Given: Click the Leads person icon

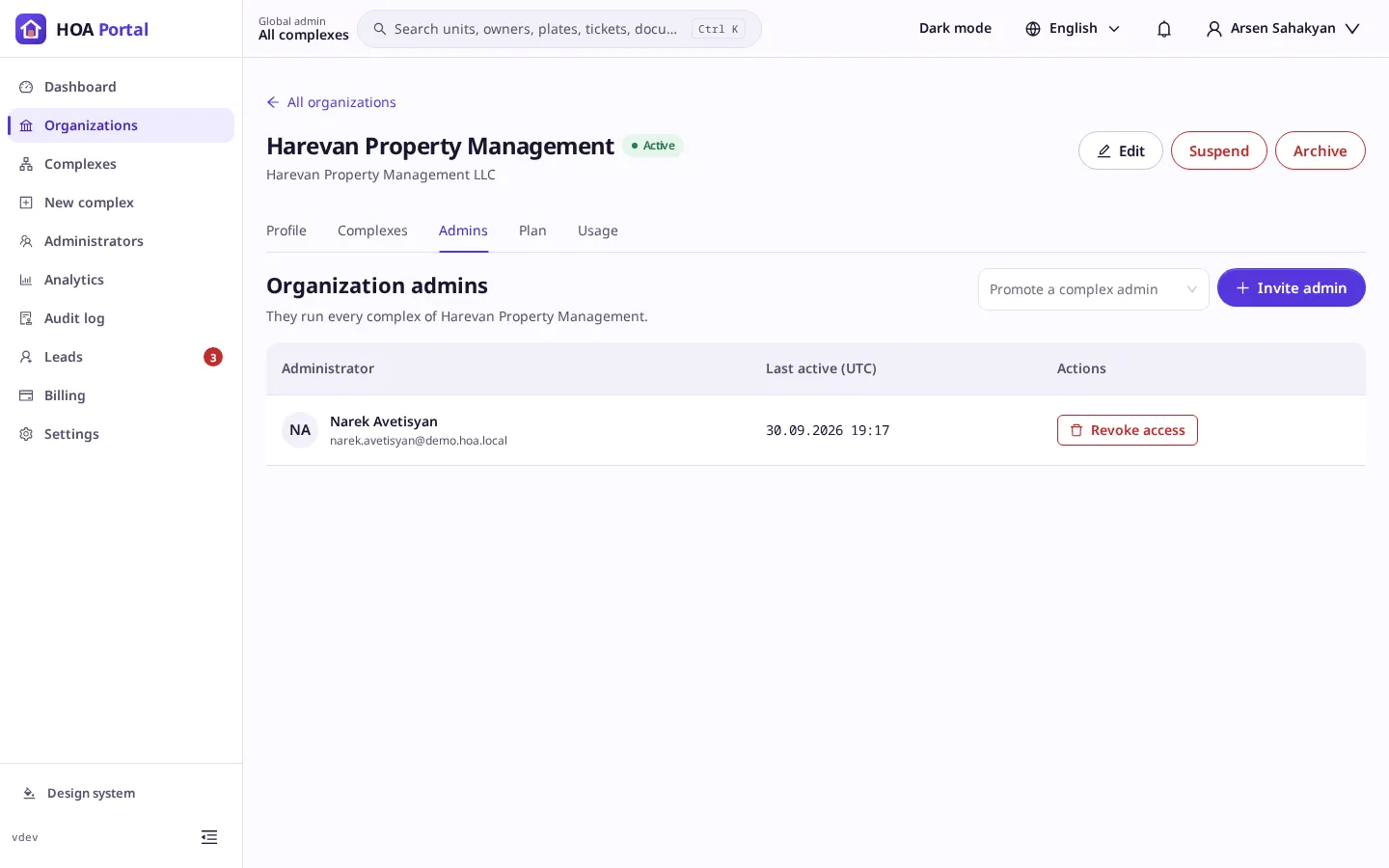Looking at the screenshot, I should pos(26,357).
